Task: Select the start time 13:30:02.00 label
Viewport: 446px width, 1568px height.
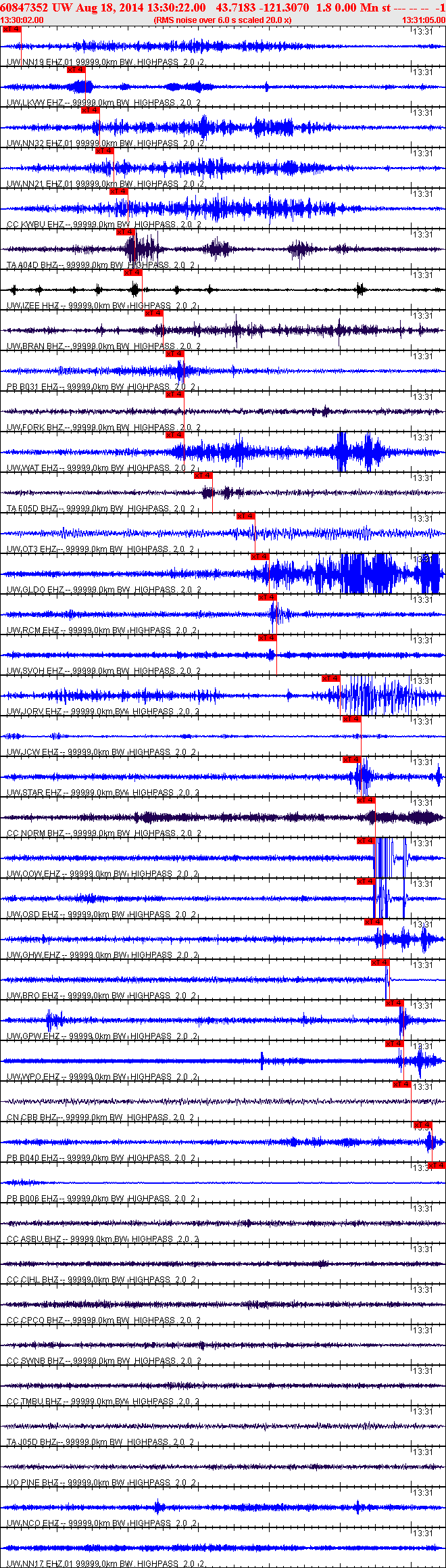Action: tap(22, 20)
